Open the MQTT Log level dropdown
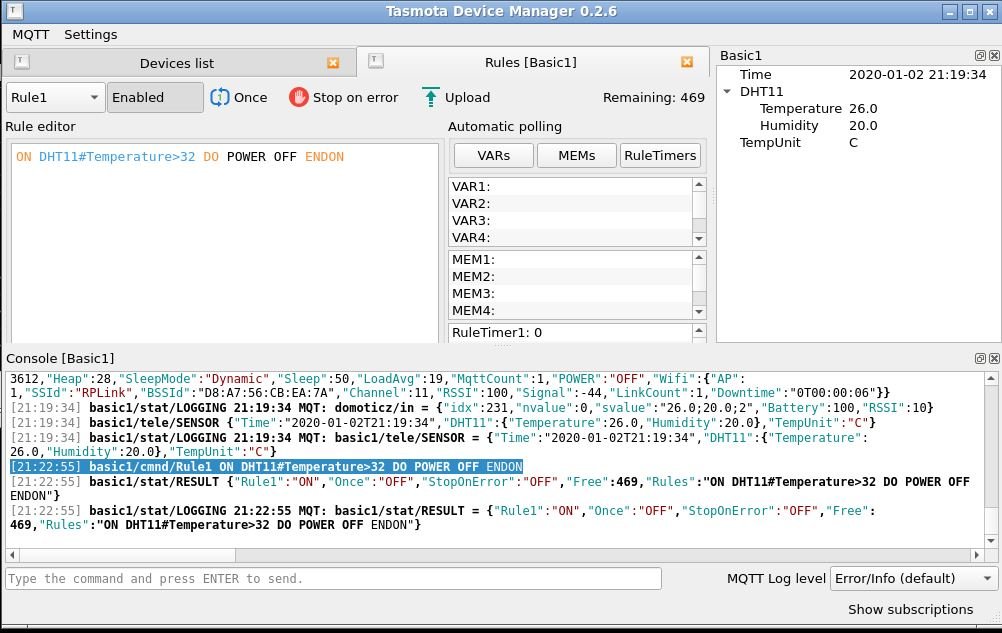 pos(913,579)
